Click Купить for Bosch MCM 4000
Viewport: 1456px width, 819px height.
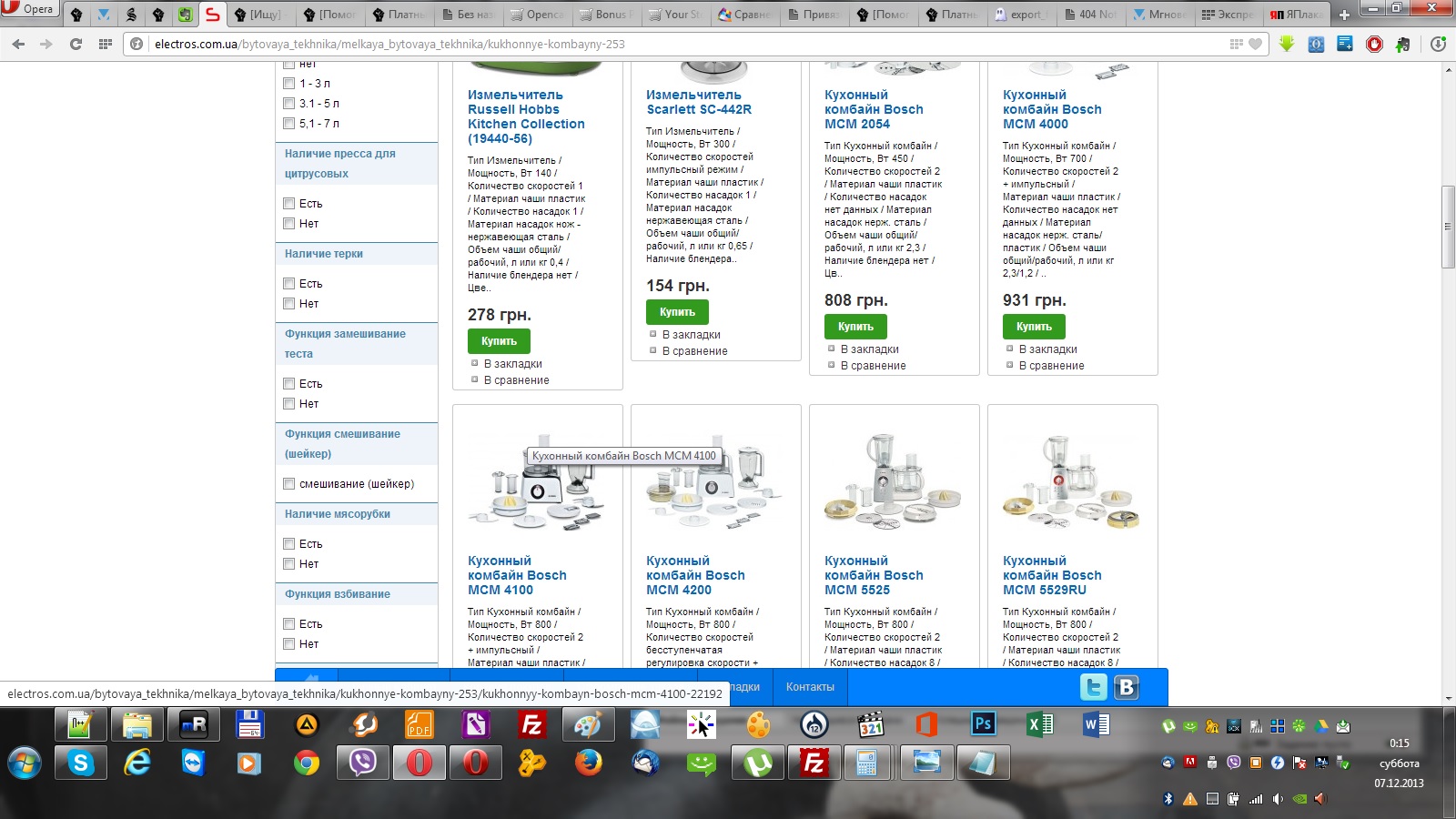tap(1034, 327)
